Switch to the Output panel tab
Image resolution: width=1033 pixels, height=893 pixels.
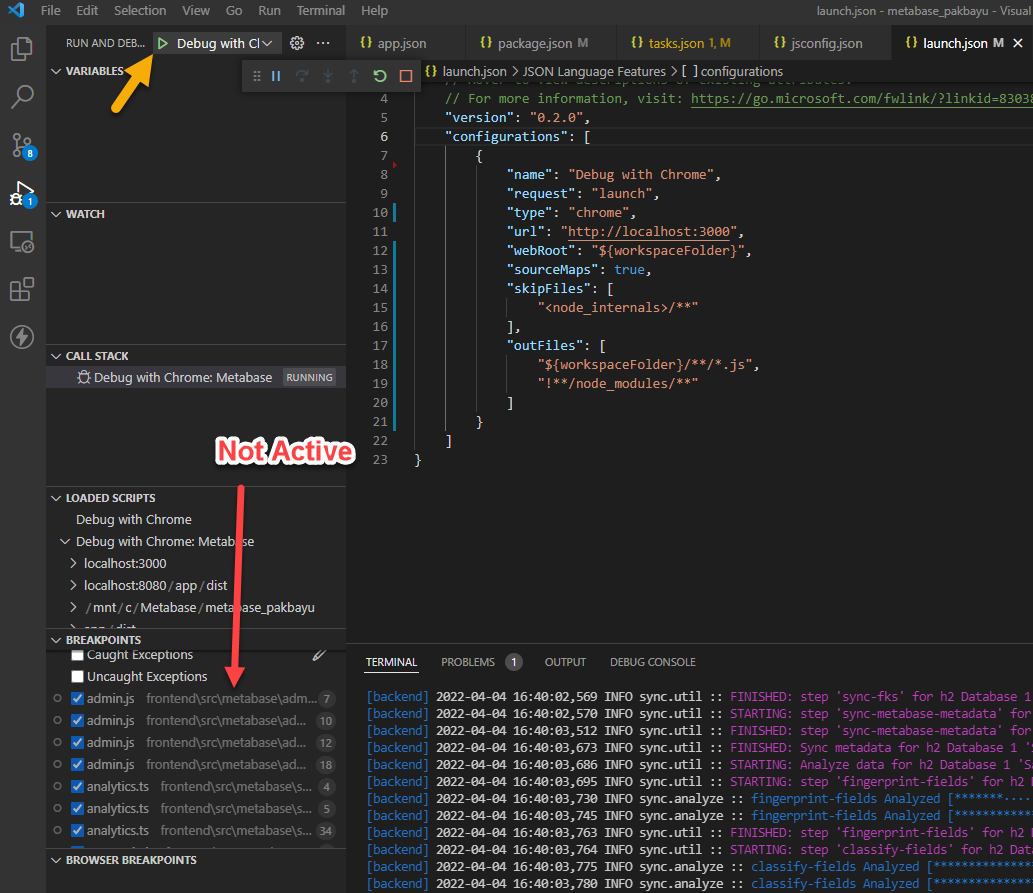tap(565, 662)
